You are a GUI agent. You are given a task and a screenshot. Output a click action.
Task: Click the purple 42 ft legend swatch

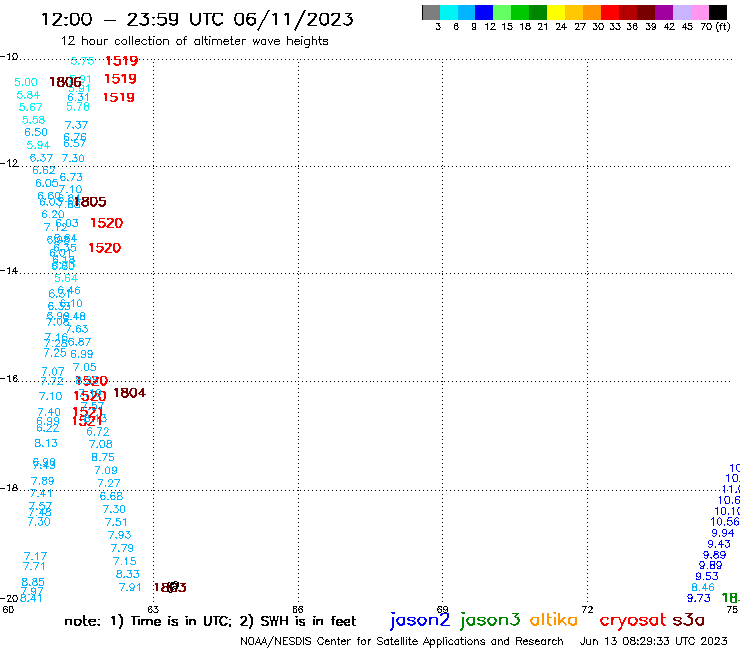tap(664, 12)
